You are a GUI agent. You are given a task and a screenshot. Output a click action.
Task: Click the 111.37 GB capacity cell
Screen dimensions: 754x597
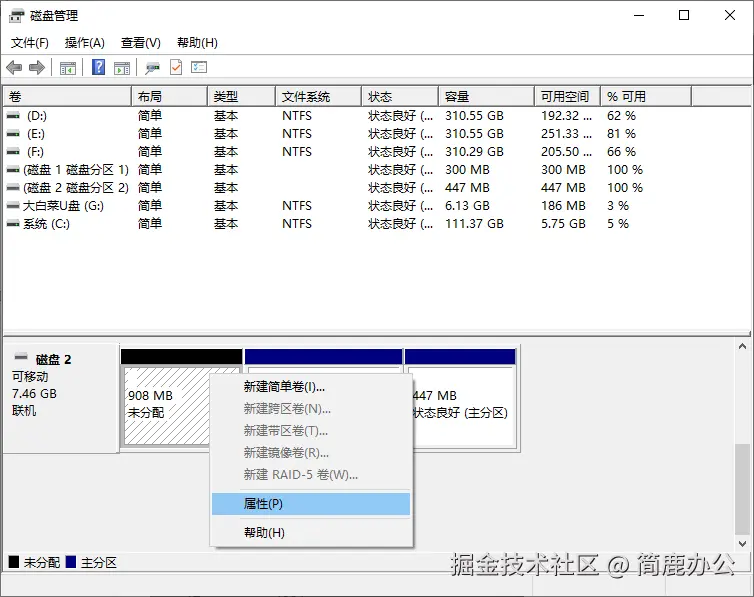point(474,224)
